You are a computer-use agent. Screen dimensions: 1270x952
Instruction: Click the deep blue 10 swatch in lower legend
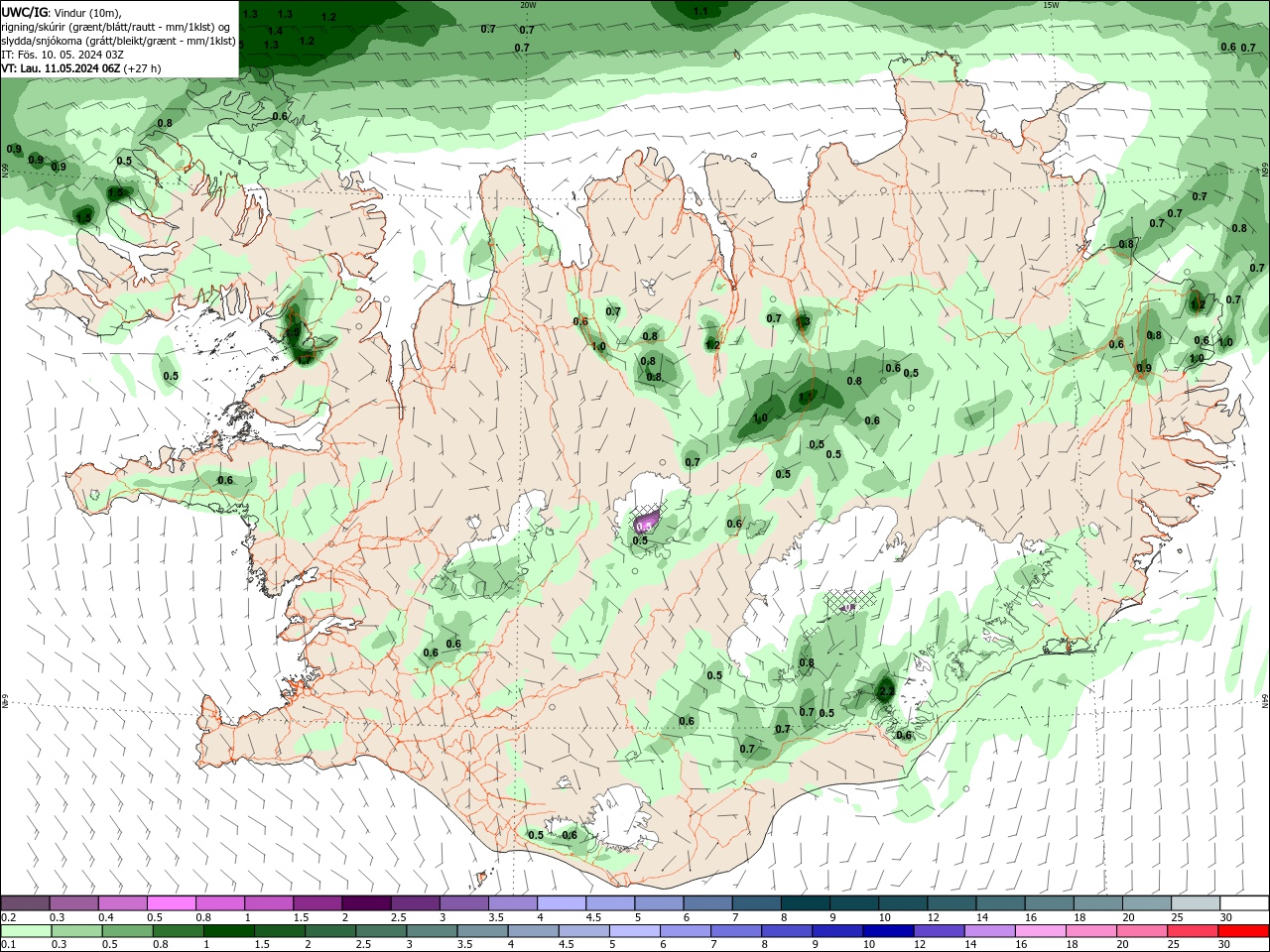[888, 931]
